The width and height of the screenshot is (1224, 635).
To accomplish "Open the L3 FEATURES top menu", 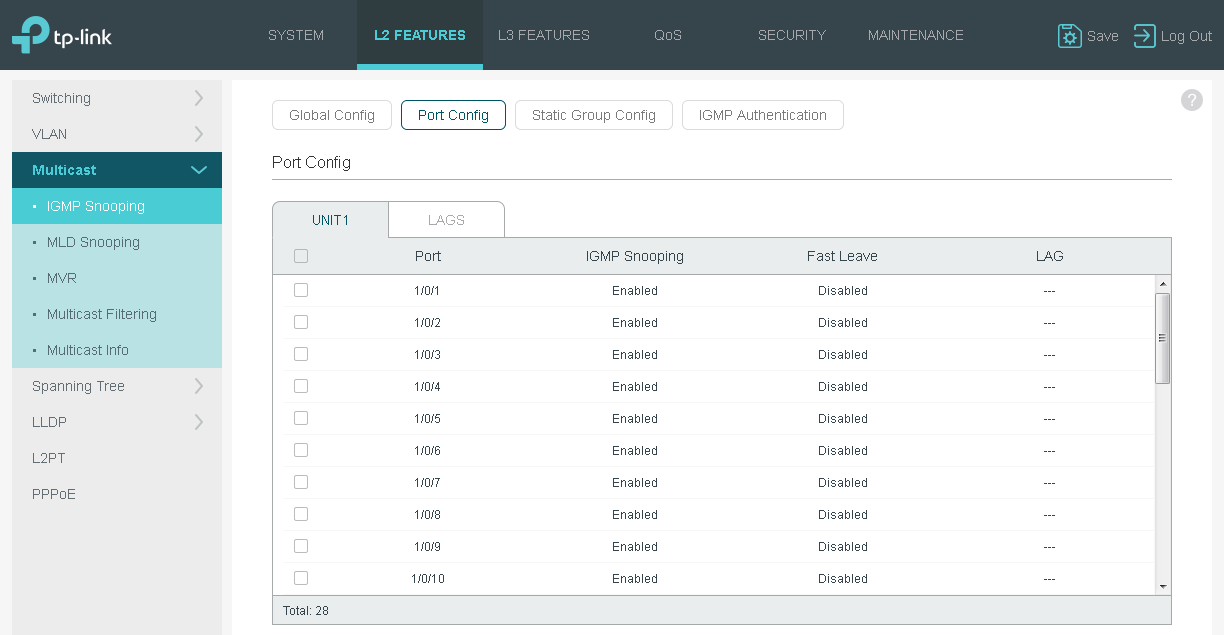I will pyautogui.click(x=544, y=35).
